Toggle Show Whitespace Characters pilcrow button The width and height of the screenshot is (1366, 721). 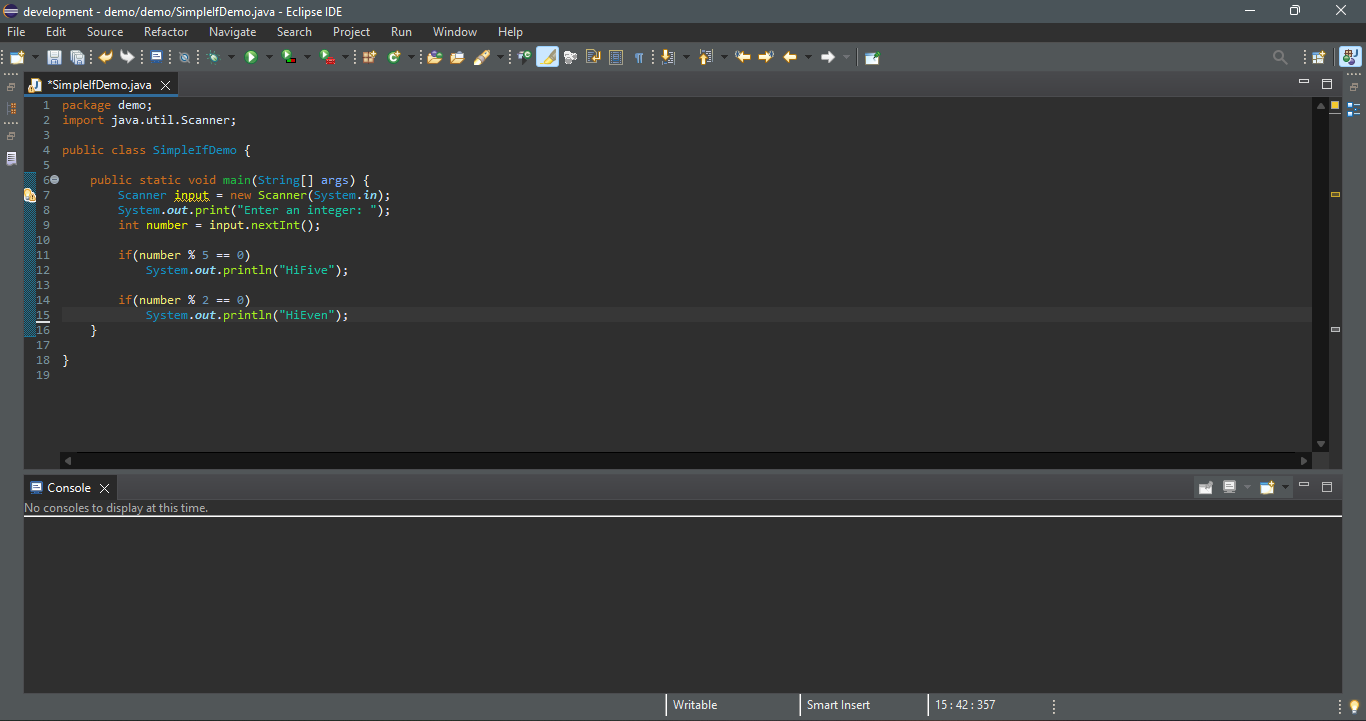[x=639, y=57]
